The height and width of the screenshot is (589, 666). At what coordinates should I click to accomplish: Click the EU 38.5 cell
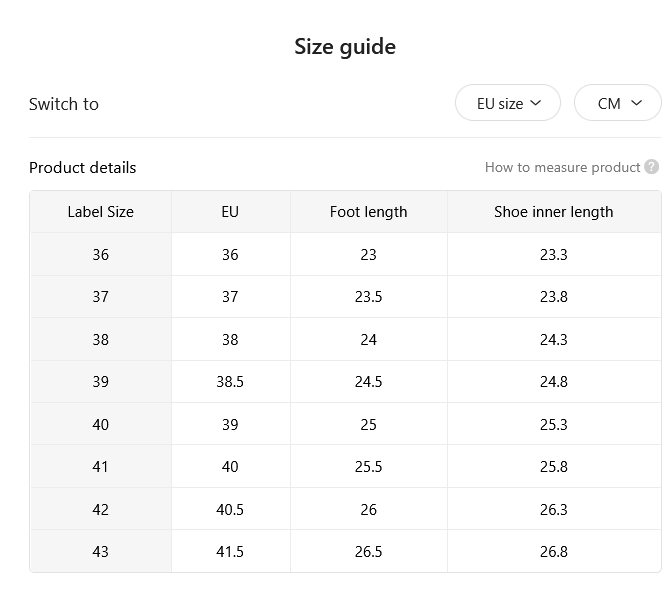(x=230, y=381)
